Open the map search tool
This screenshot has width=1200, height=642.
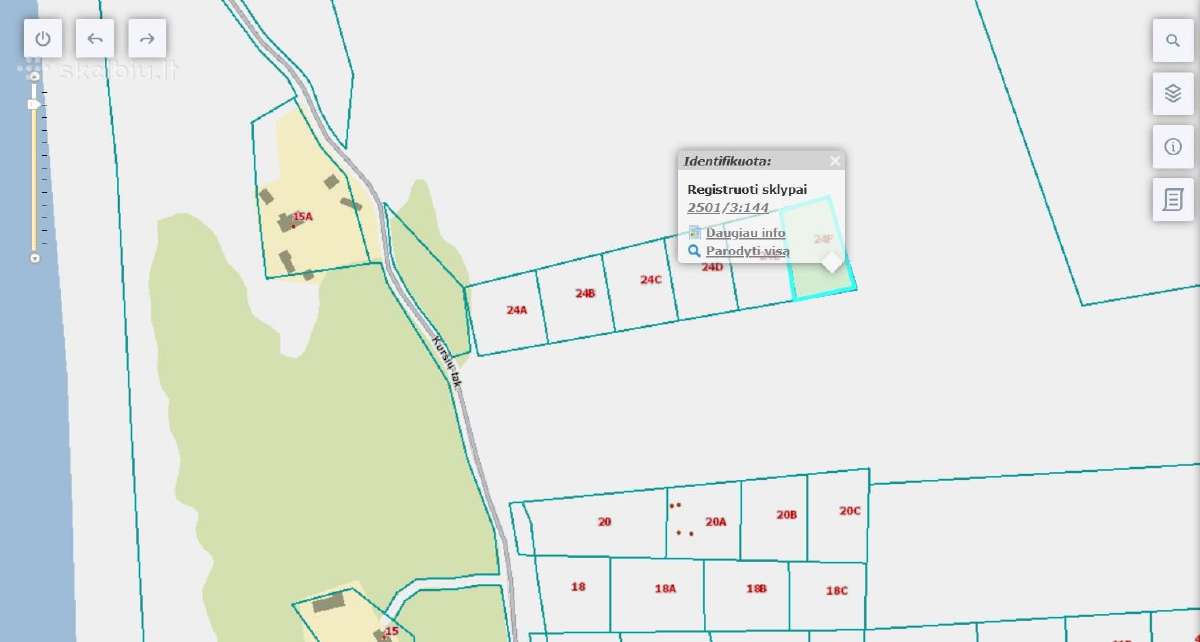(x=1173, y=41)
